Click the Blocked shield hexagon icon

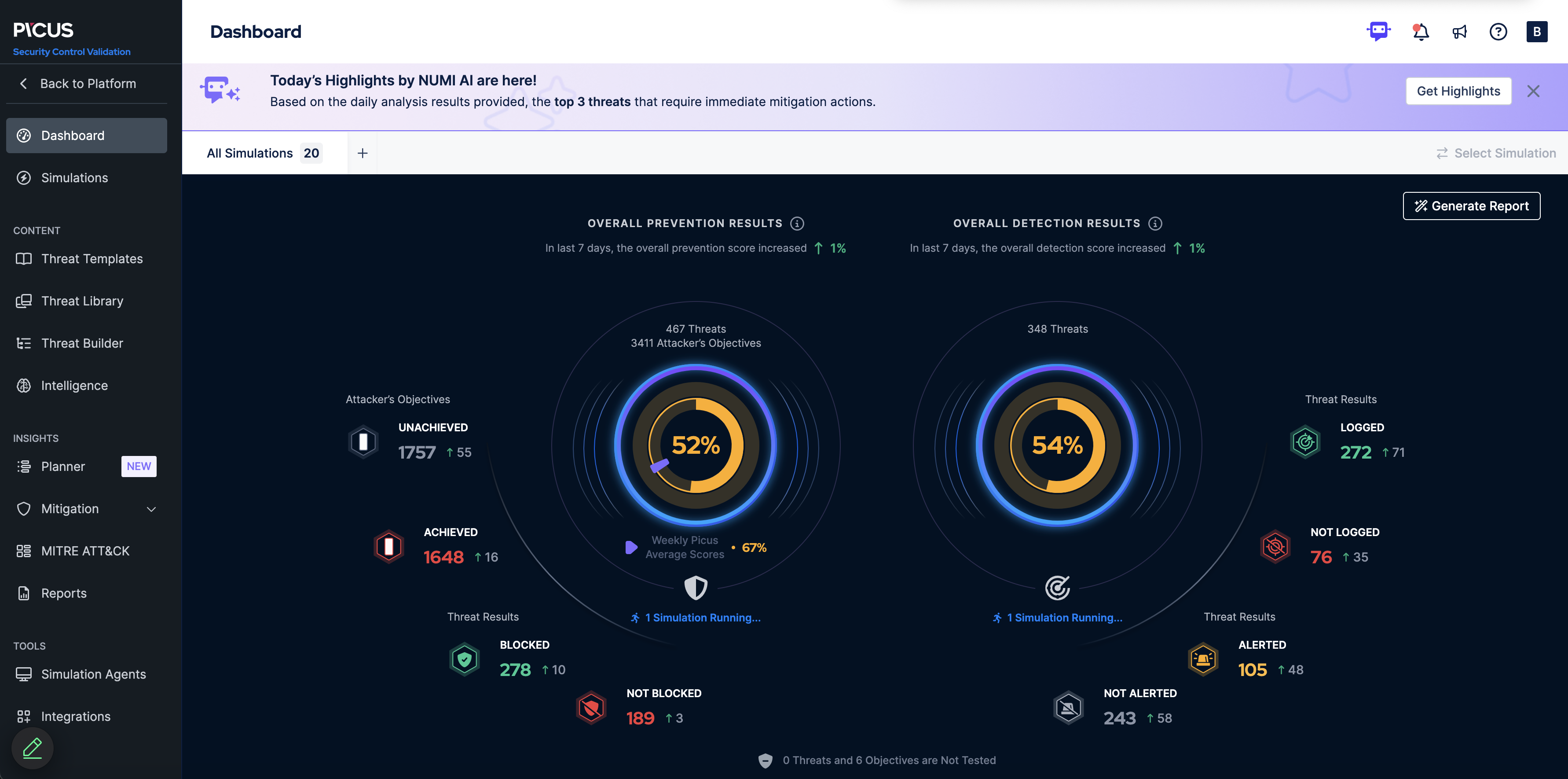(x=465, y=659)
